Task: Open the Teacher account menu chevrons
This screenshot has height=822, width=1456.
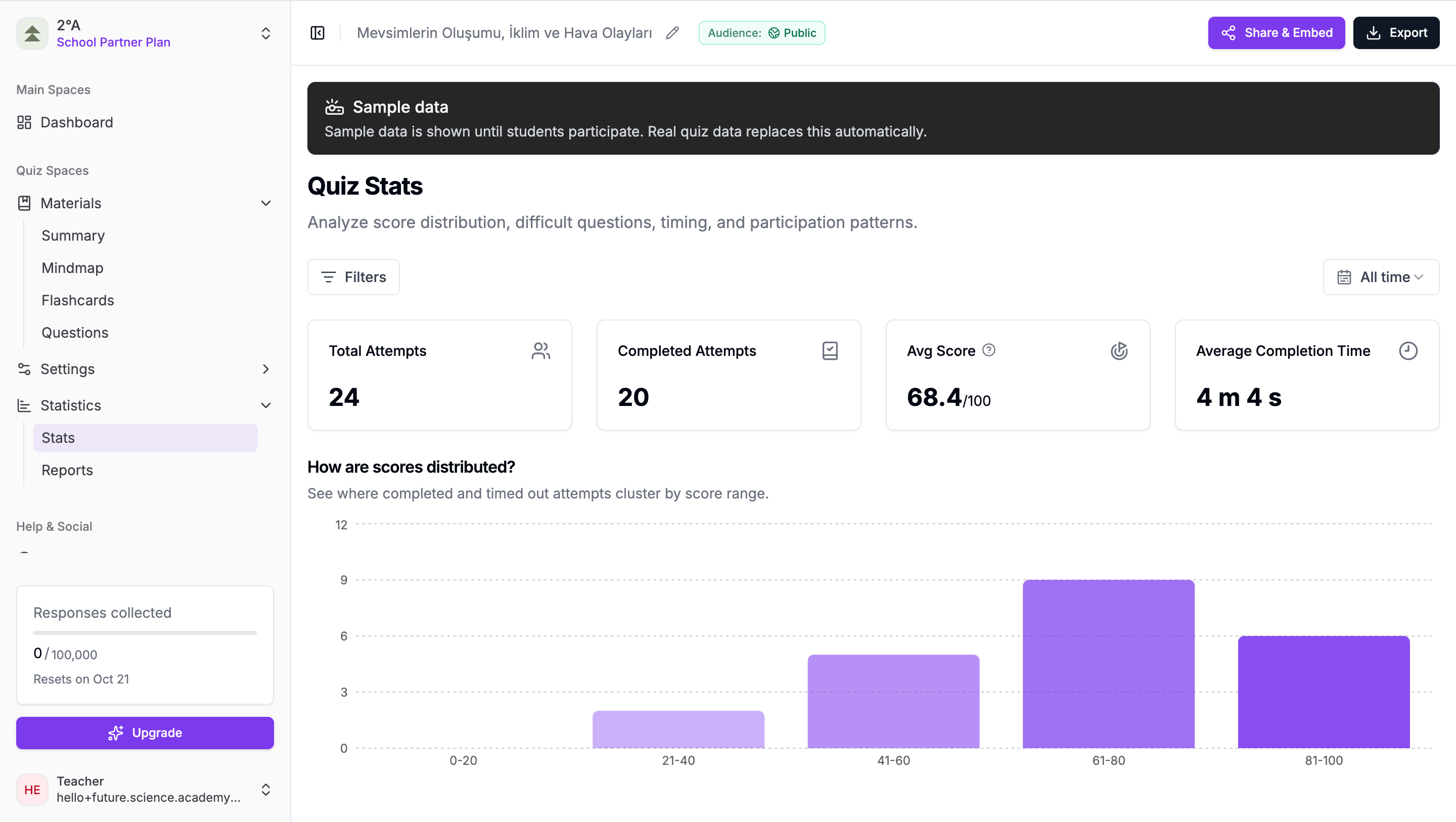Action: coord(265,789)
